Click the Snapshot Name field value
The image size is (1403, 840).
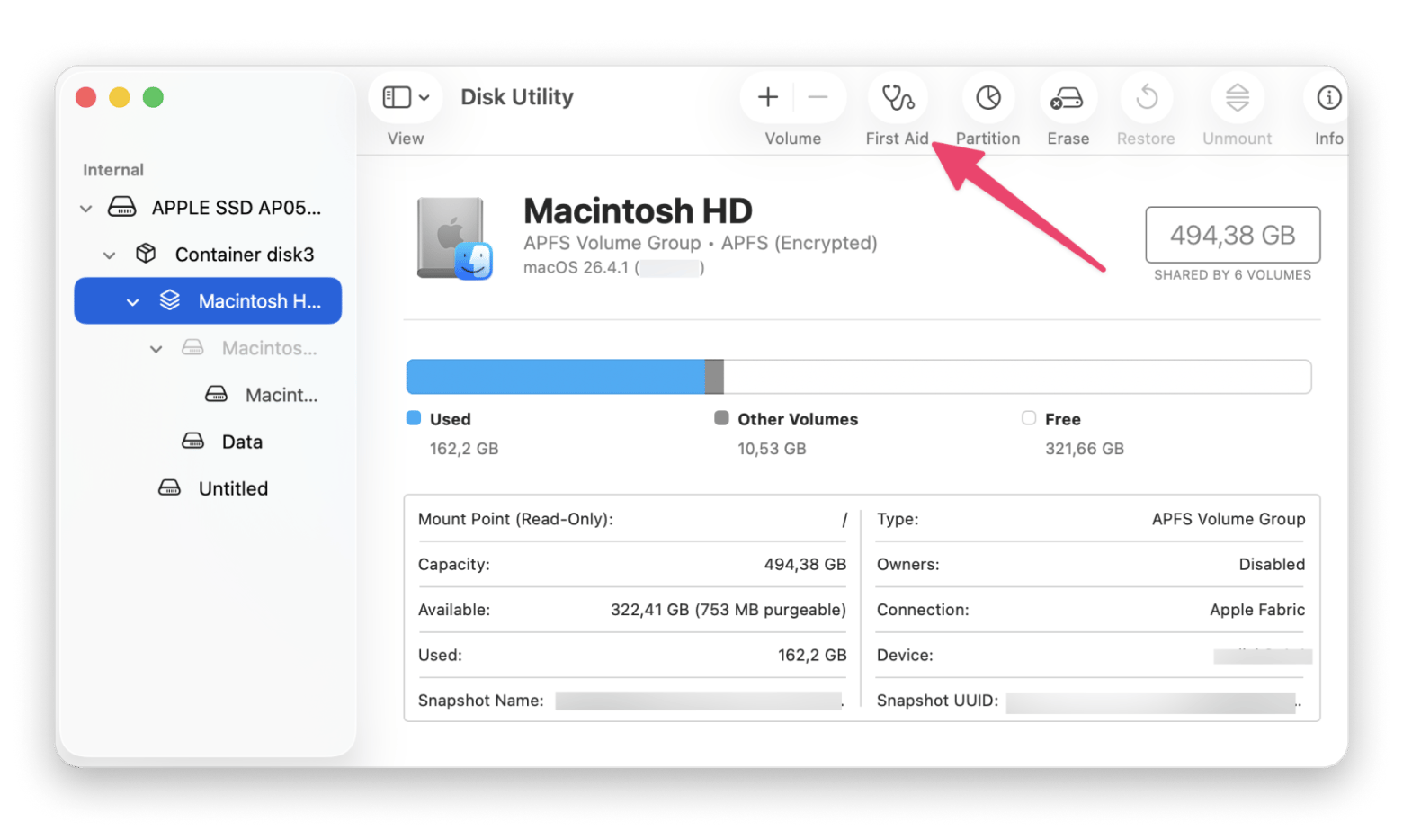pyautogui.click(x=699, y=701)
